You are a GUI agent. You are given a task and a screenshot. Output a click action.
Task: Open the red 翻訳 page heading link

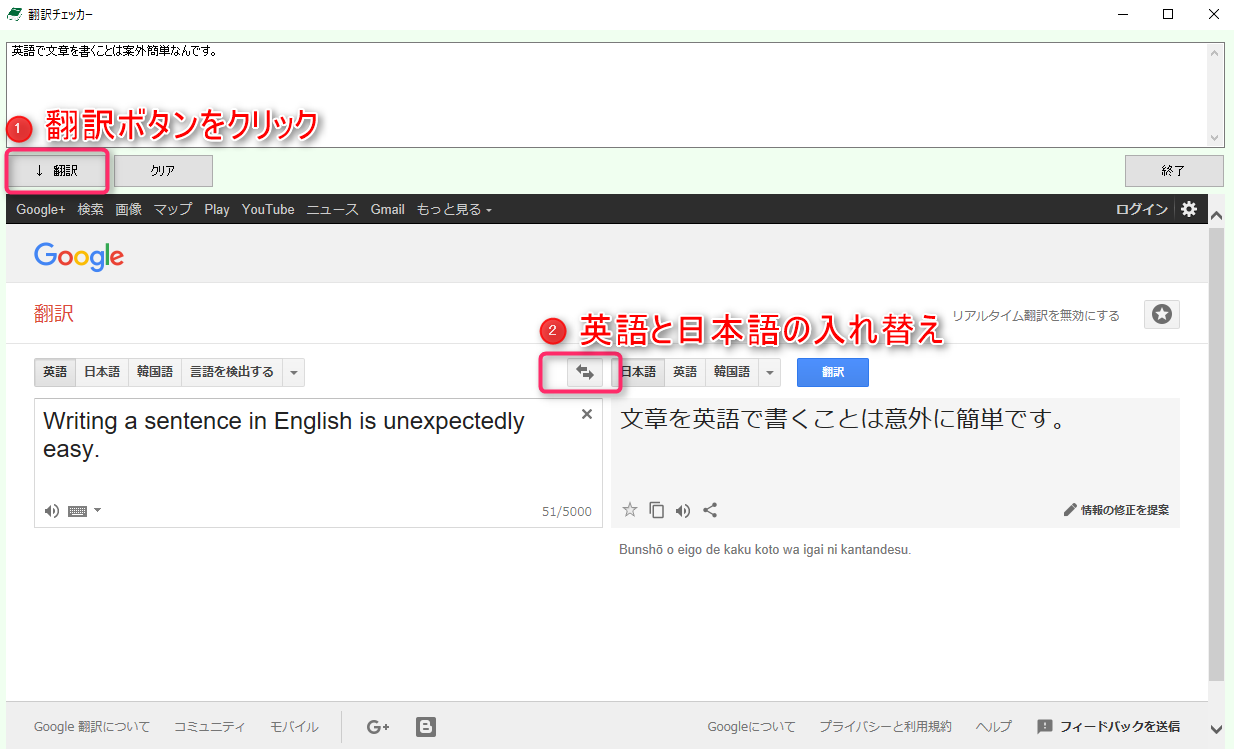point(54,314)
